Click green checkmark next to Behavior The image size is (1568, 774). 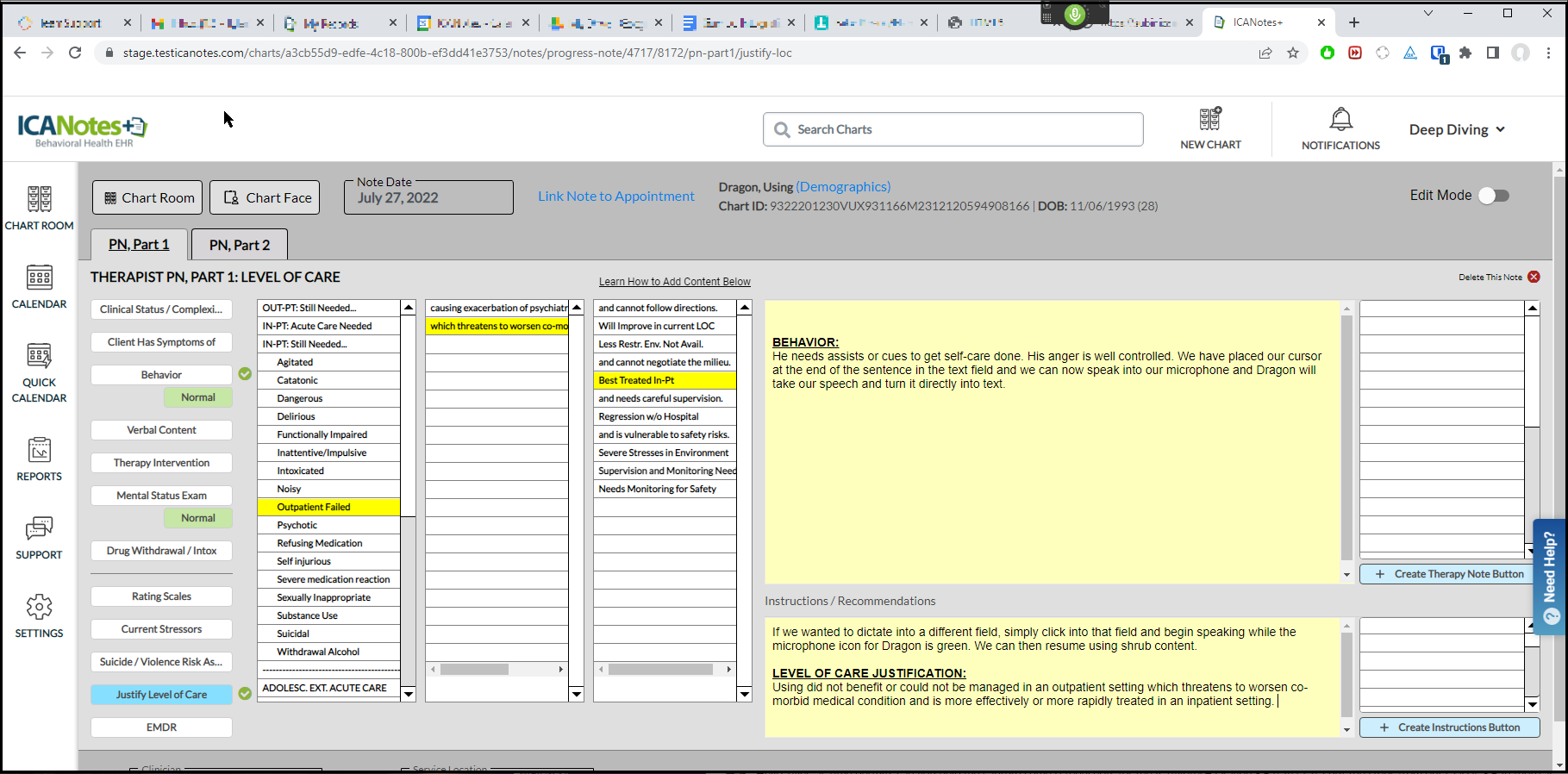point(245,374)
